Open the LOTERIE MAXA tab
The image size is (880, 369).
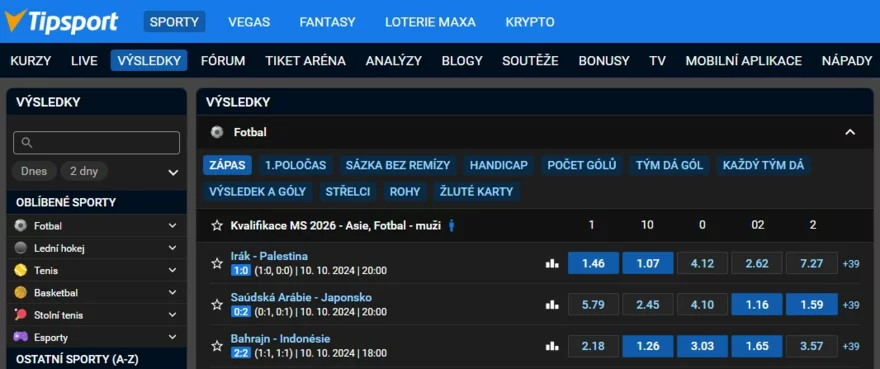point(430,22)
